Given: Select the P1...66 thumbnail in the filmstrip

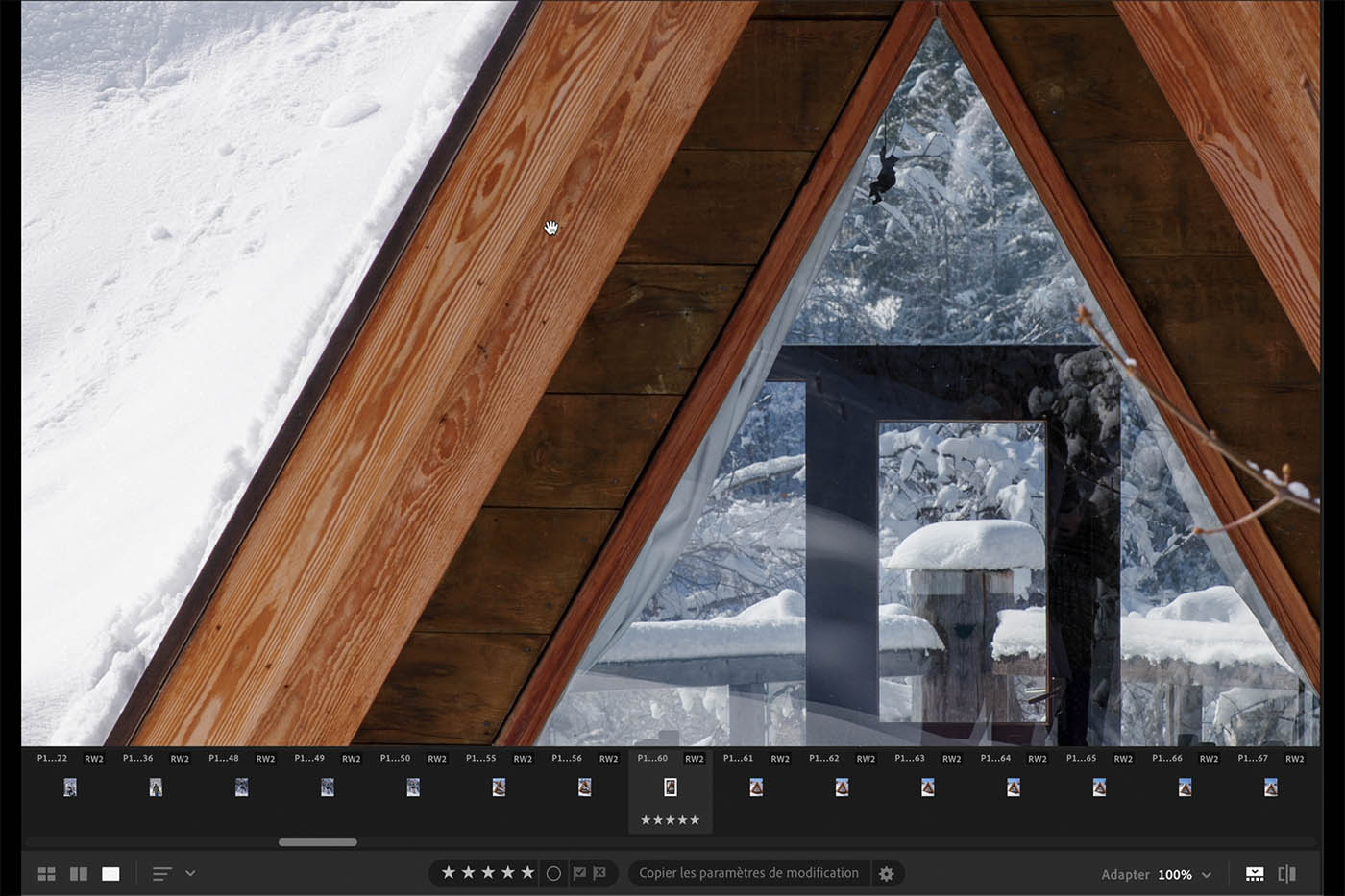Looking at the screenshot, I should click(1185, 787).
